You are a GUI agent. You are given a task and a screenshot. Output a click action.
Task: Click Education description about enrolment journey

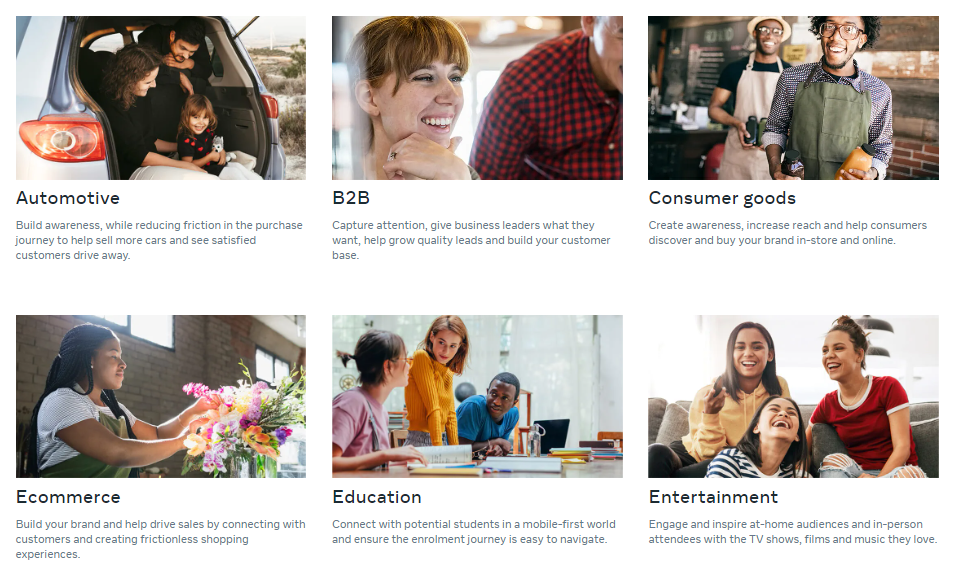474,532
